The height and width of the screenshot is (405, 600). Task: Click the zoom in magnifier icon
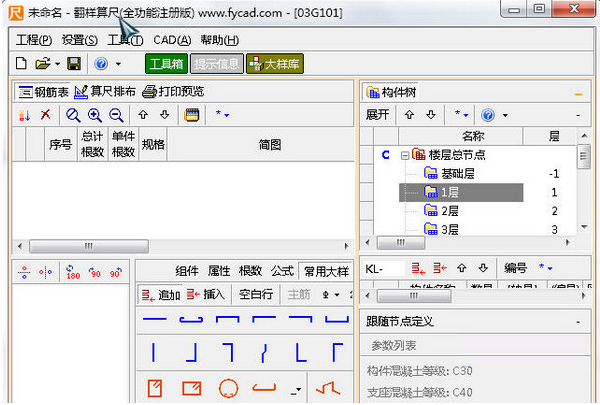click(x=95, y=115)
